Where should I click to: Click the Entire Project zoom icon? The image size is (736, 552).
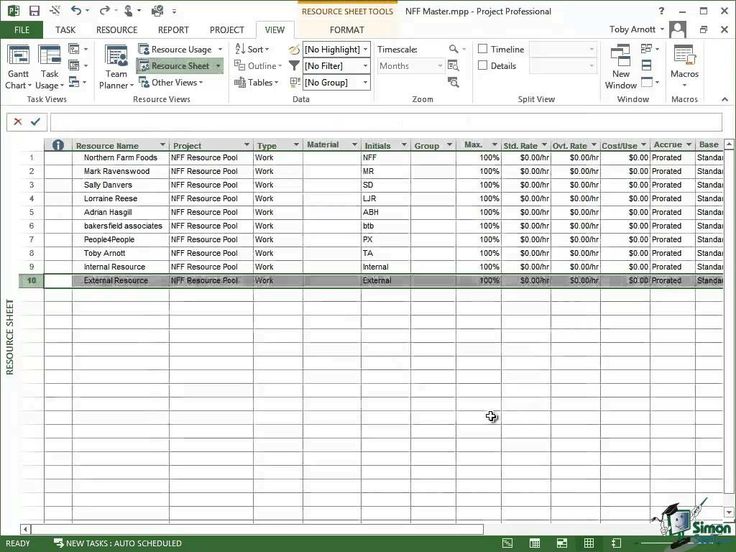[453, 66]
